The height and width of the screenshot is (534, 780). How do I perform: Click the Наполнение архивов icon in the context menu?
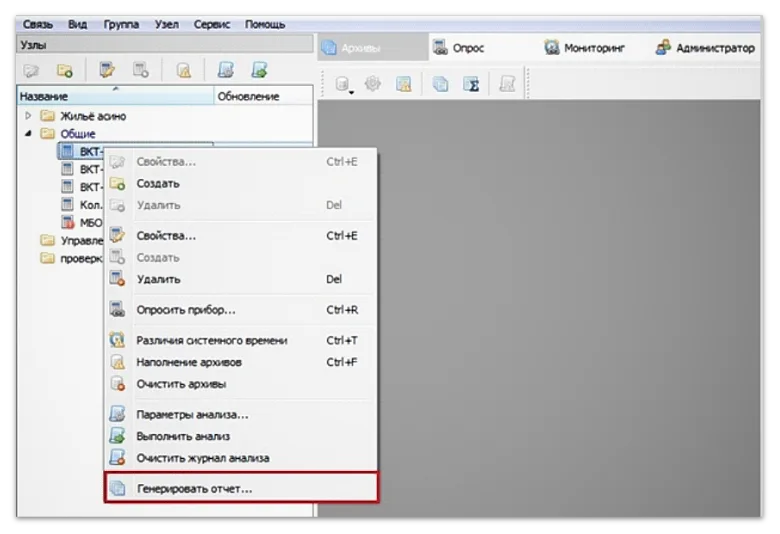tap(117, 362)
